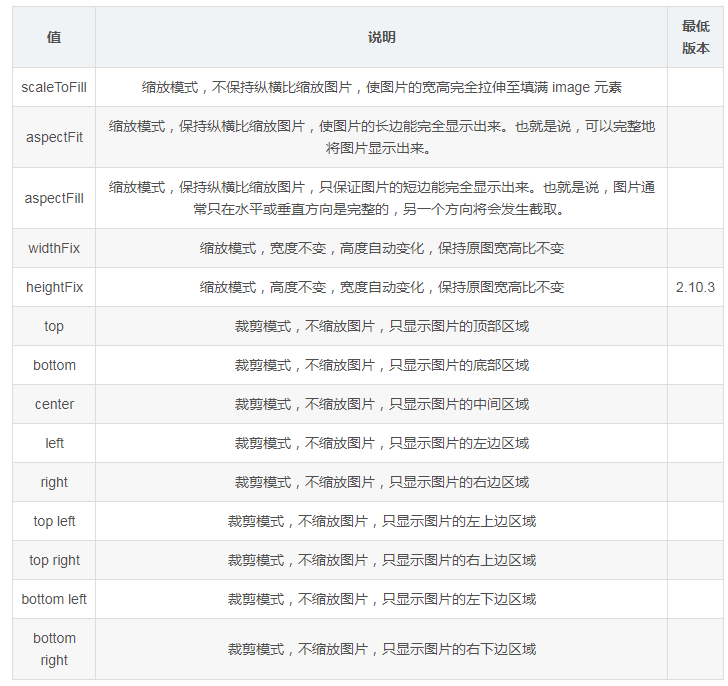The height and width of the screenshot is (686, 728).
Task: Click description 只显示图片的左下边区域
Action: coord(382,599)
